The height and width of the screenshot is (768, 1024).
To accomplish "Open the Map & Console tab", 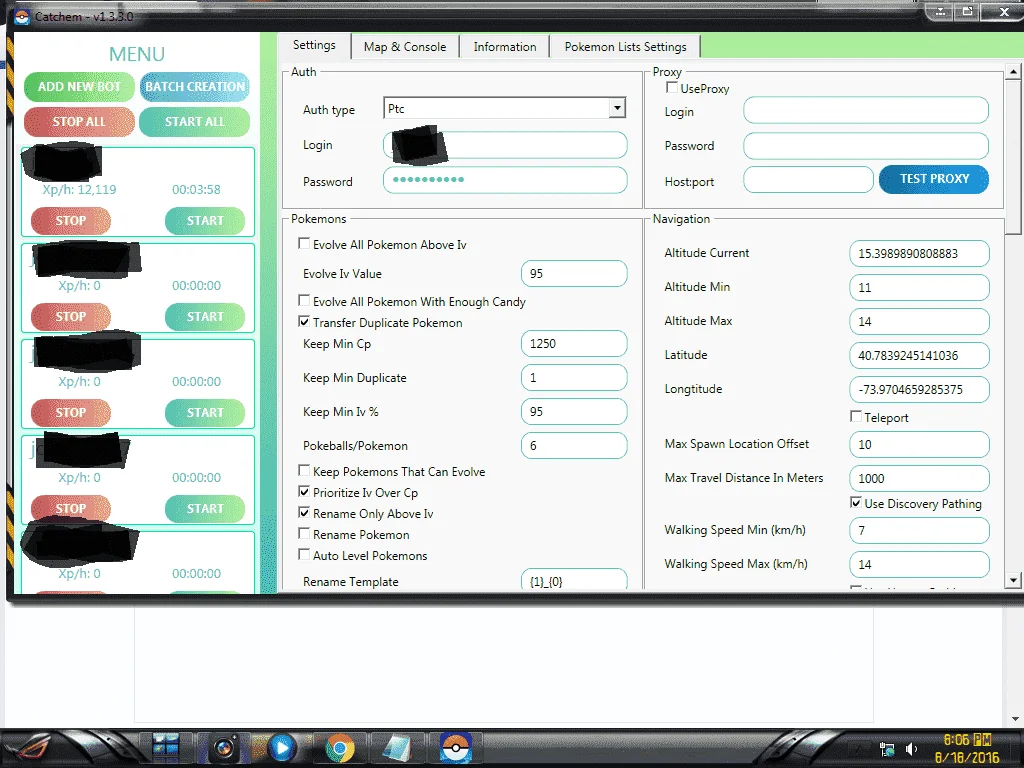I will tap(405, 47).
